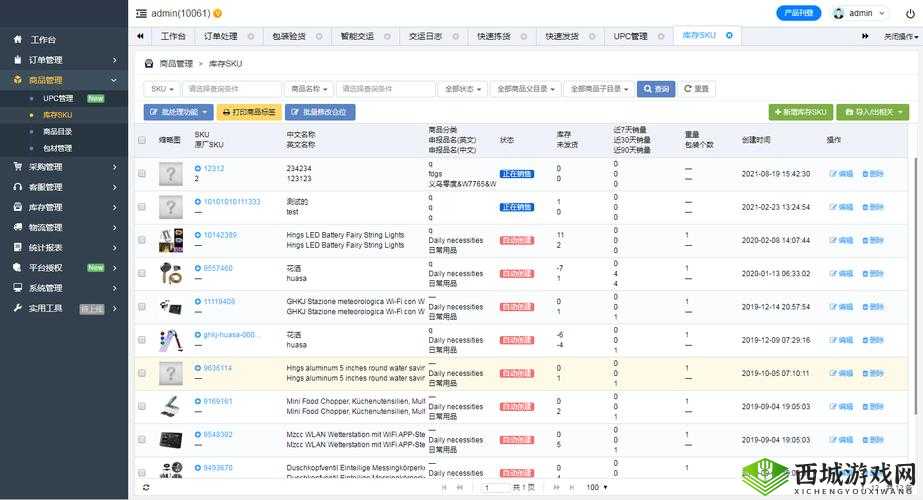Click the 客服管理 headset icon
Viewport: 923px width, 500px height.
[x=18, y=187]
